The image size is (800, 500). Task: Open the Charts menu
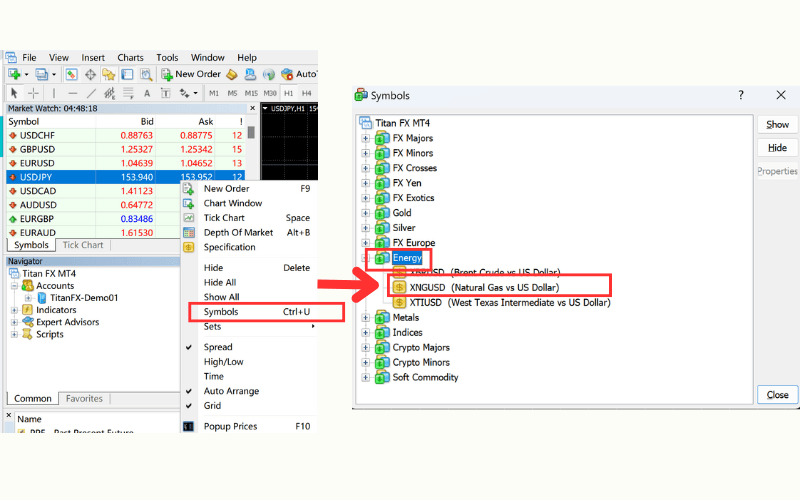click(x=130, y=58)
